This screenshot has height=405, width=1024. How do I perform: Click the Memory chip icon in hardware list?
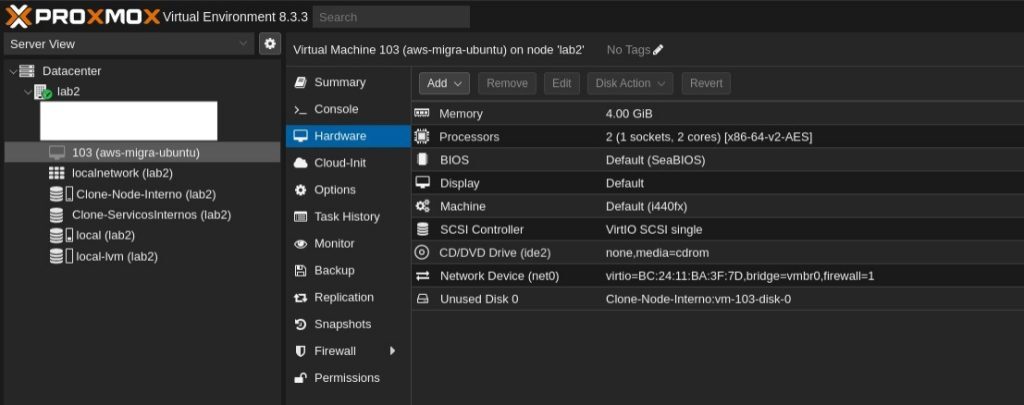pos(422,114)
